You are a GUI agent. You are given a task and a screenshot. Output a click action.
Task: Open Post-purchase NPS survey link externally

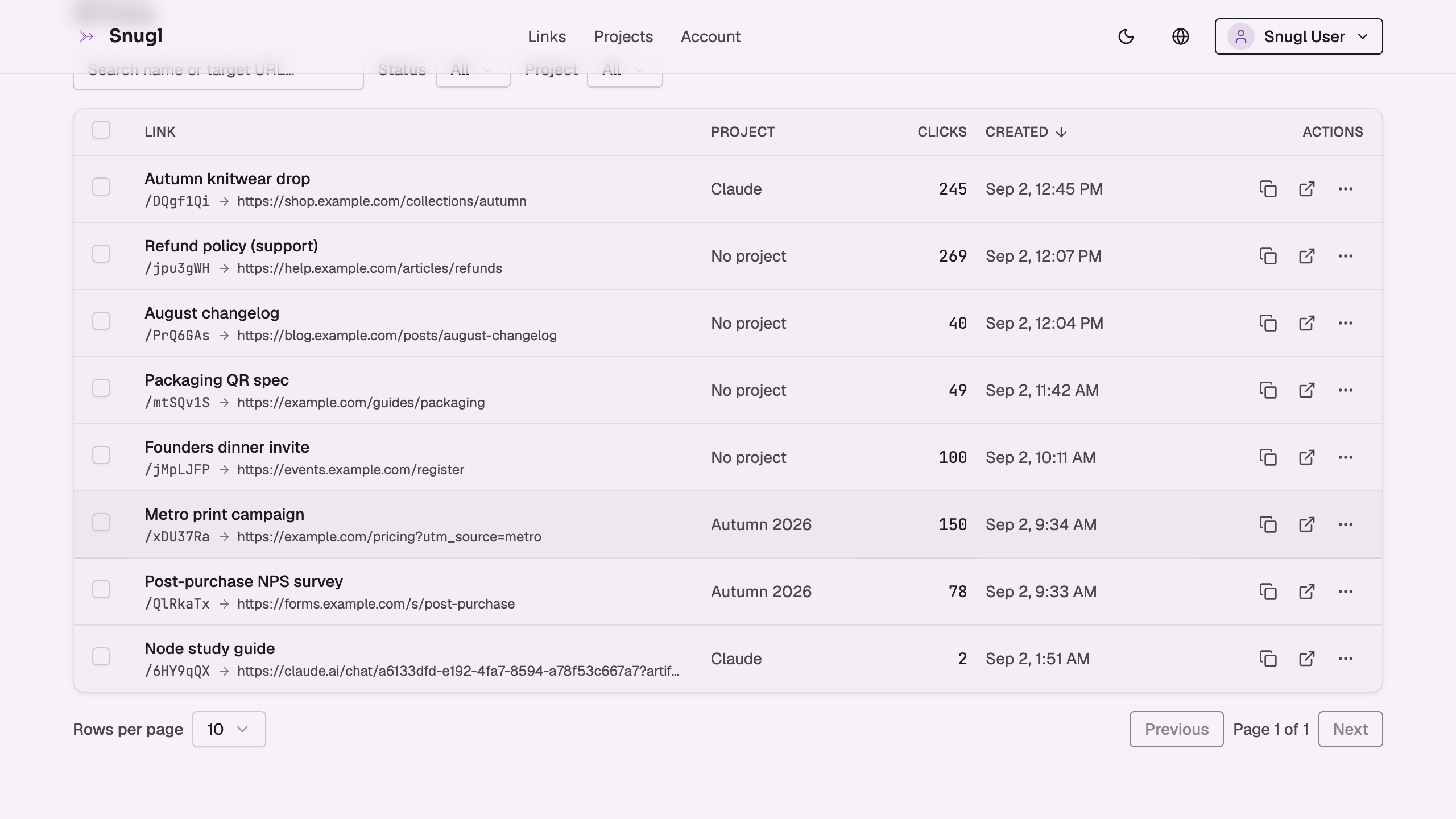[x=1307, y=591]
